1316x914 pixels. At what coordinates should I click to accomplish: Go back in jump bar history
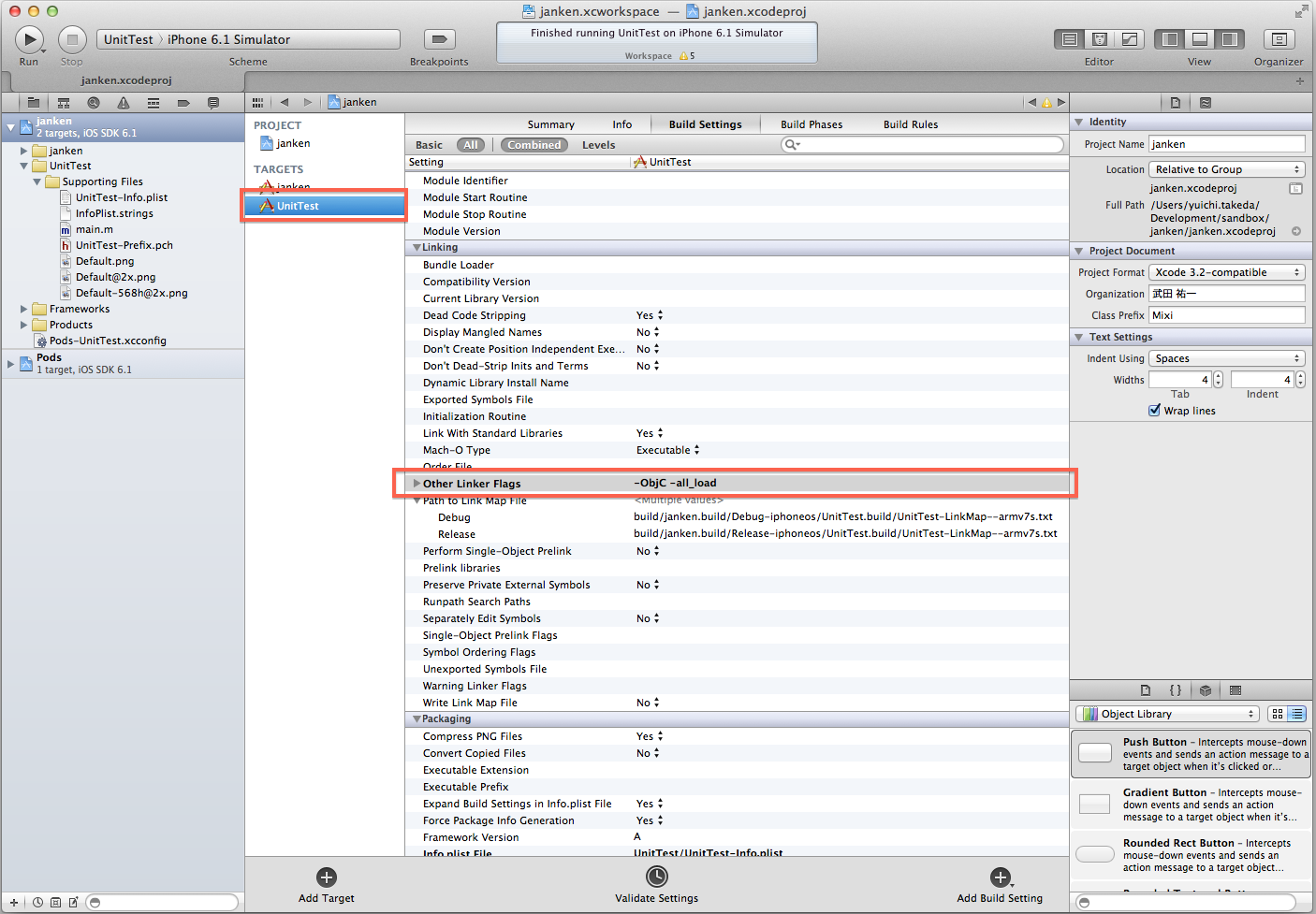[285, 102]
